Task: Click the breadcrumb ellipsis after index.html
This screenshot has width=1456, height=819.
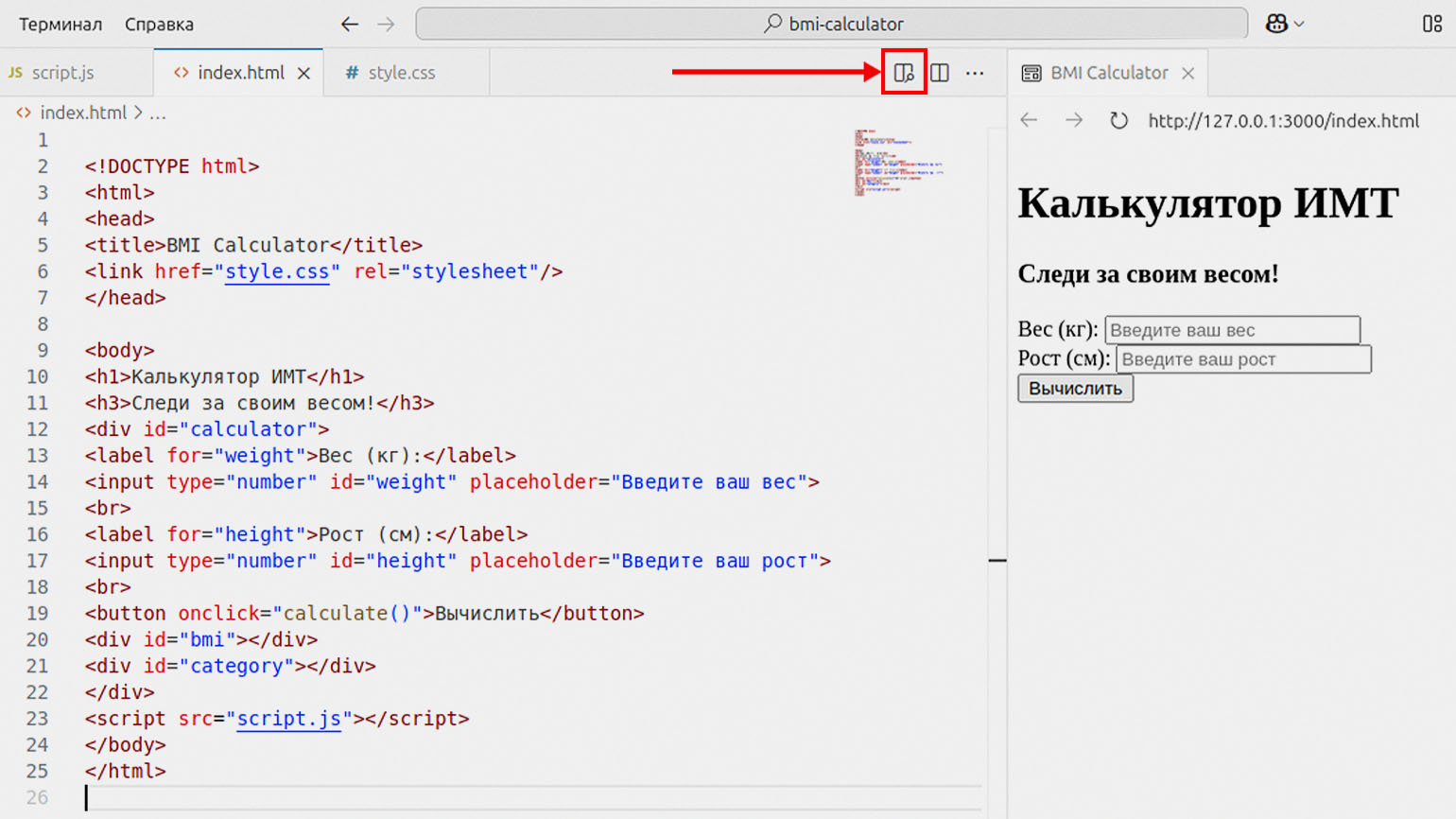Action: pos(158,113)
